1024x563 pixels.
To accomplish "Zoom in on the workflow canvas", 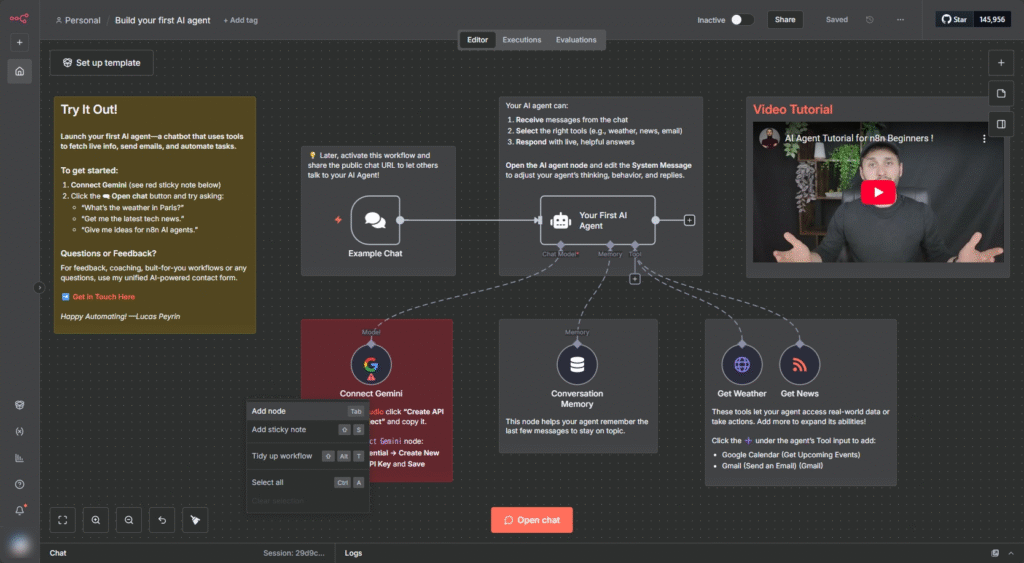I will coord(96,520).
